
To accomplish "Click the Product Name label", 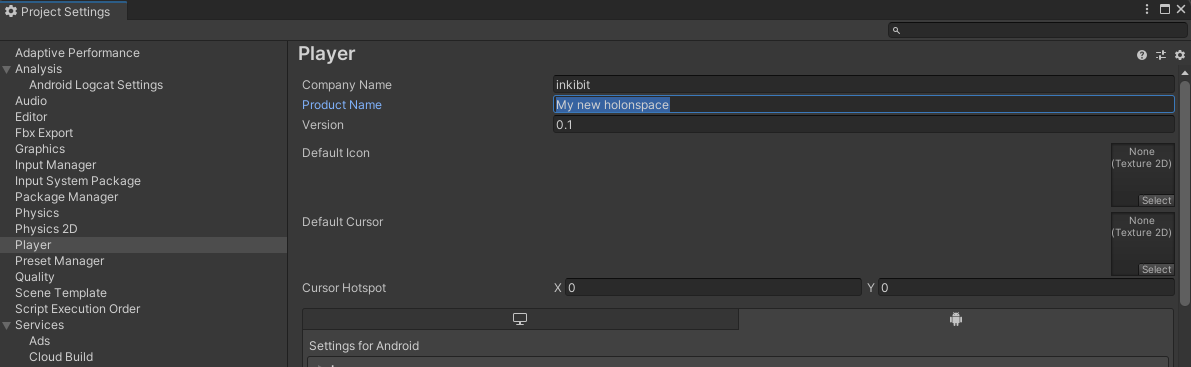I will coord(342,105).
